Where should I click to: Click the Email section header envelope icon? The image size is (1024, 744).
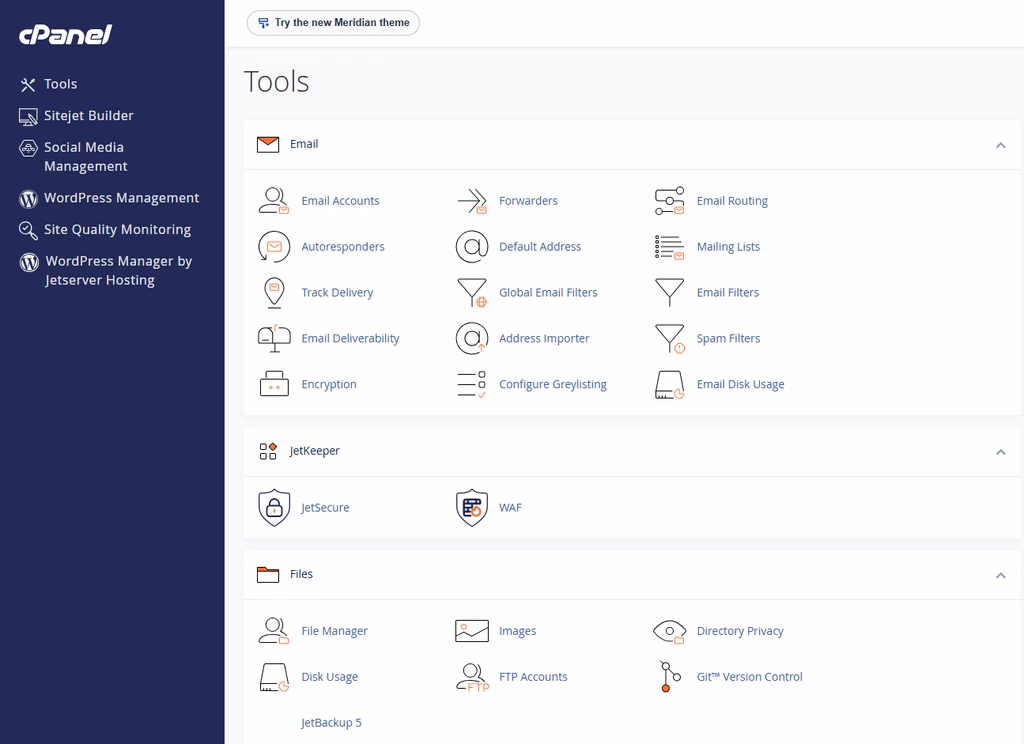(x=268, y=144)
